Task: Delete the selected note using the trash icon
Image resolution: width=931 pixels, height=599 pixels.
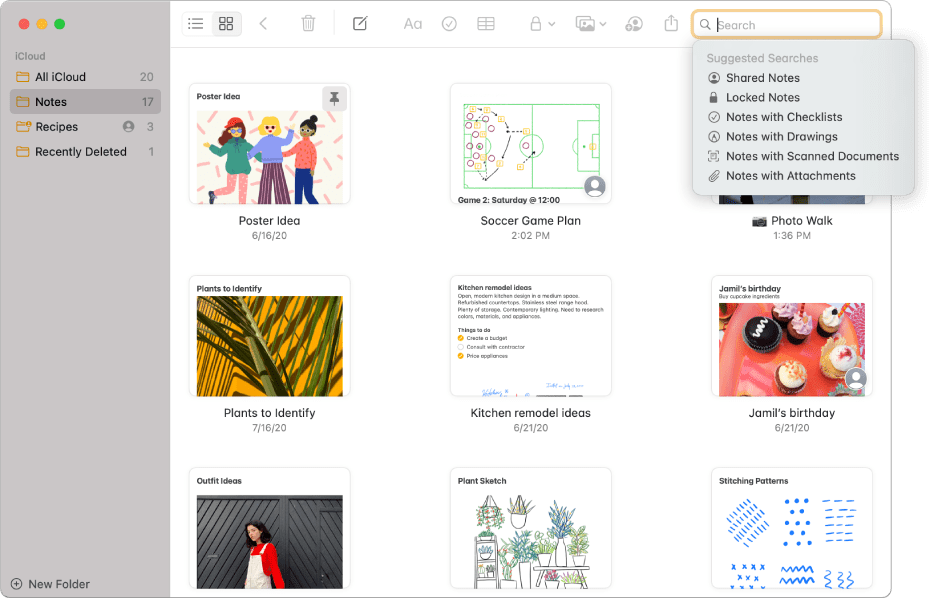Action: tap(310, 23)
